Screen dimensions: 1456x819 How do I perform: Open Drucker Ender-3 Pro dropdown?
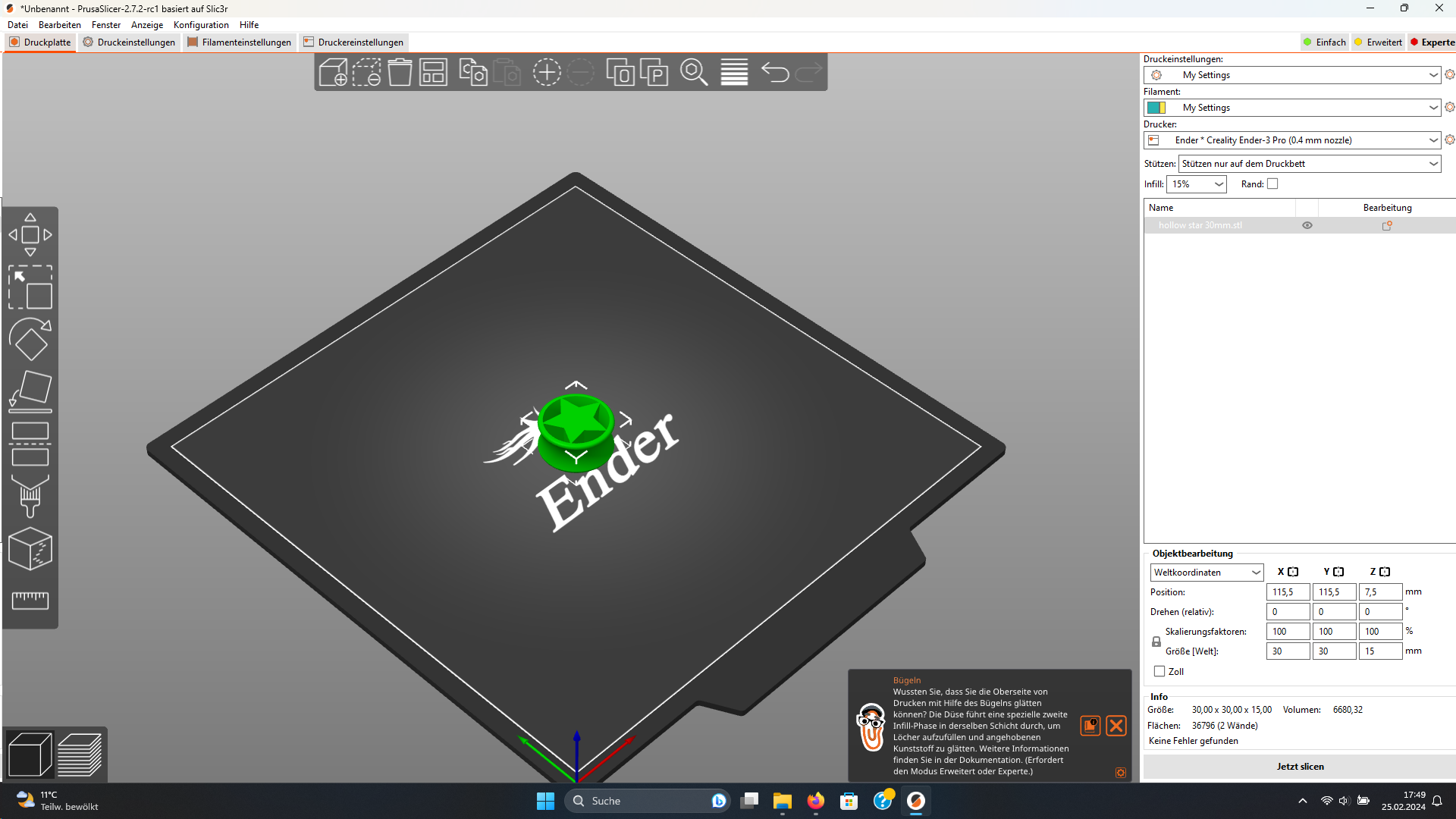1292,140
